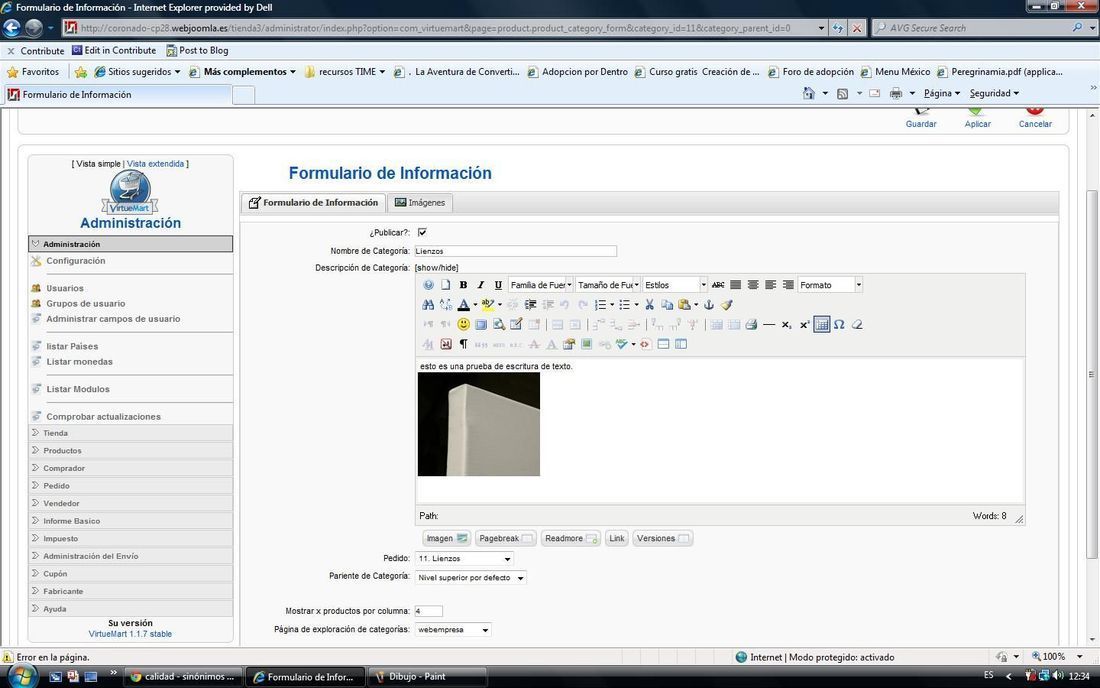
Task: Click the text color A swatch
Action: click(463, 304)
